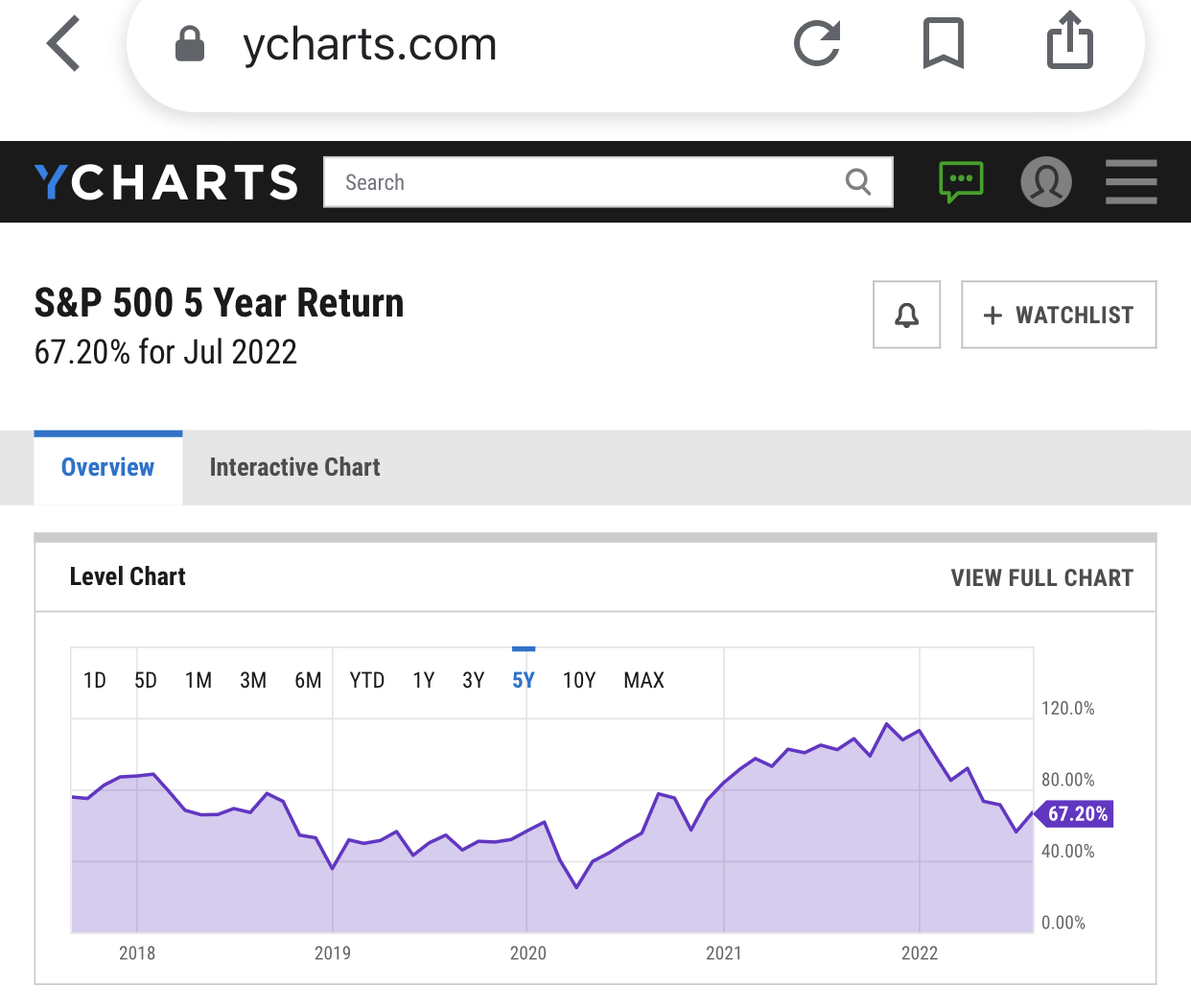The image size is (1191, 1008).
Task: Open the user profile avatar
Action: point(1046,181)
